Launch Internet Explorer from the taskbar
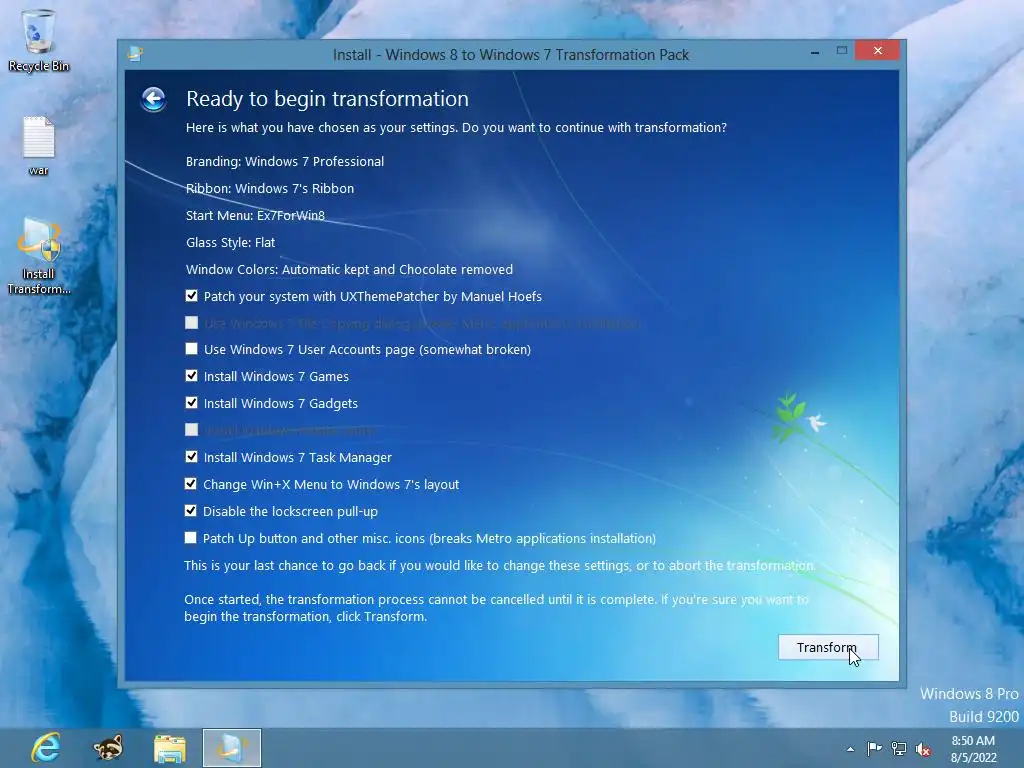1024x768 pixels. pos(46,748)
